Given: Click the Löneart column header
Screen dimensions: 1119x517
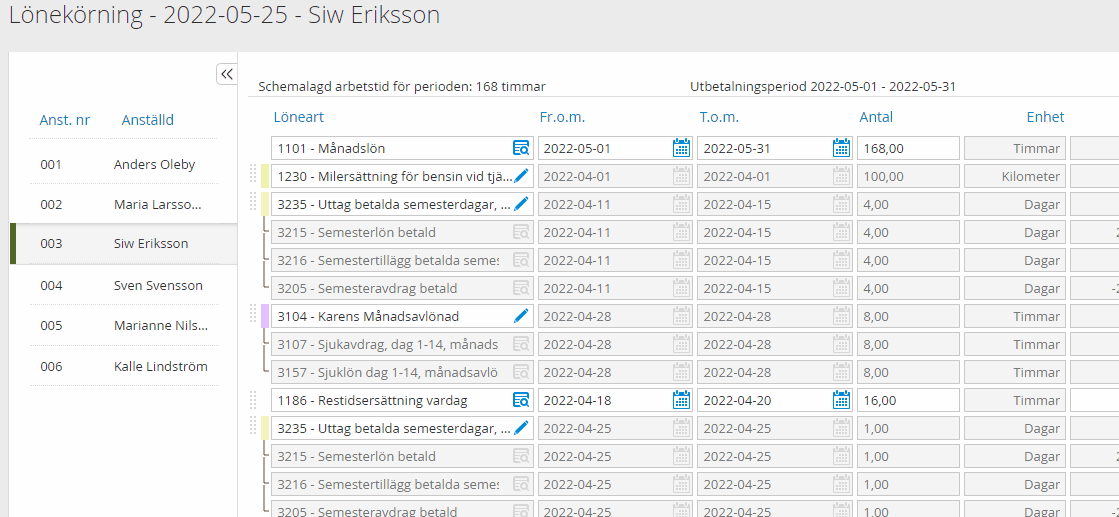Looking at the screenshot, I should [x=298, y=117].
